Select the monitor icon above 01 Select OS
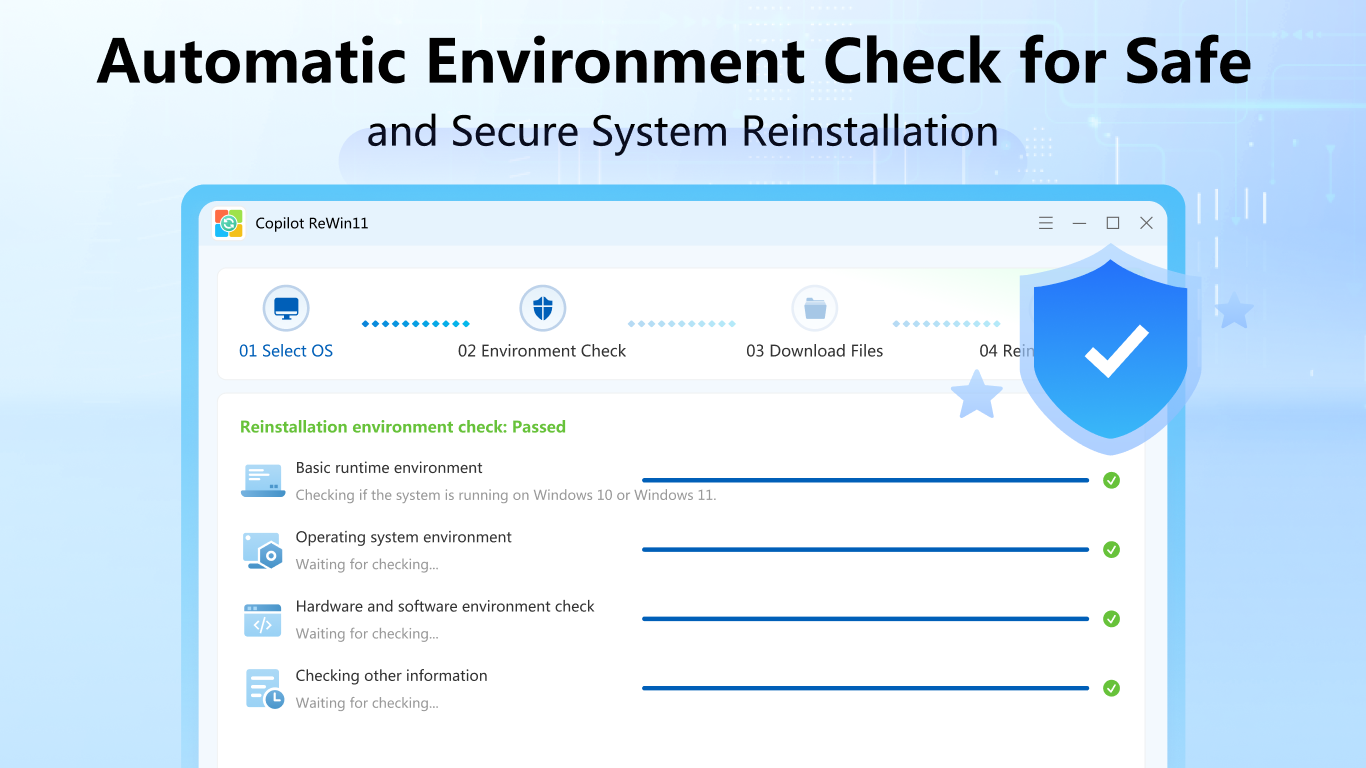 (x=286, y=308)
